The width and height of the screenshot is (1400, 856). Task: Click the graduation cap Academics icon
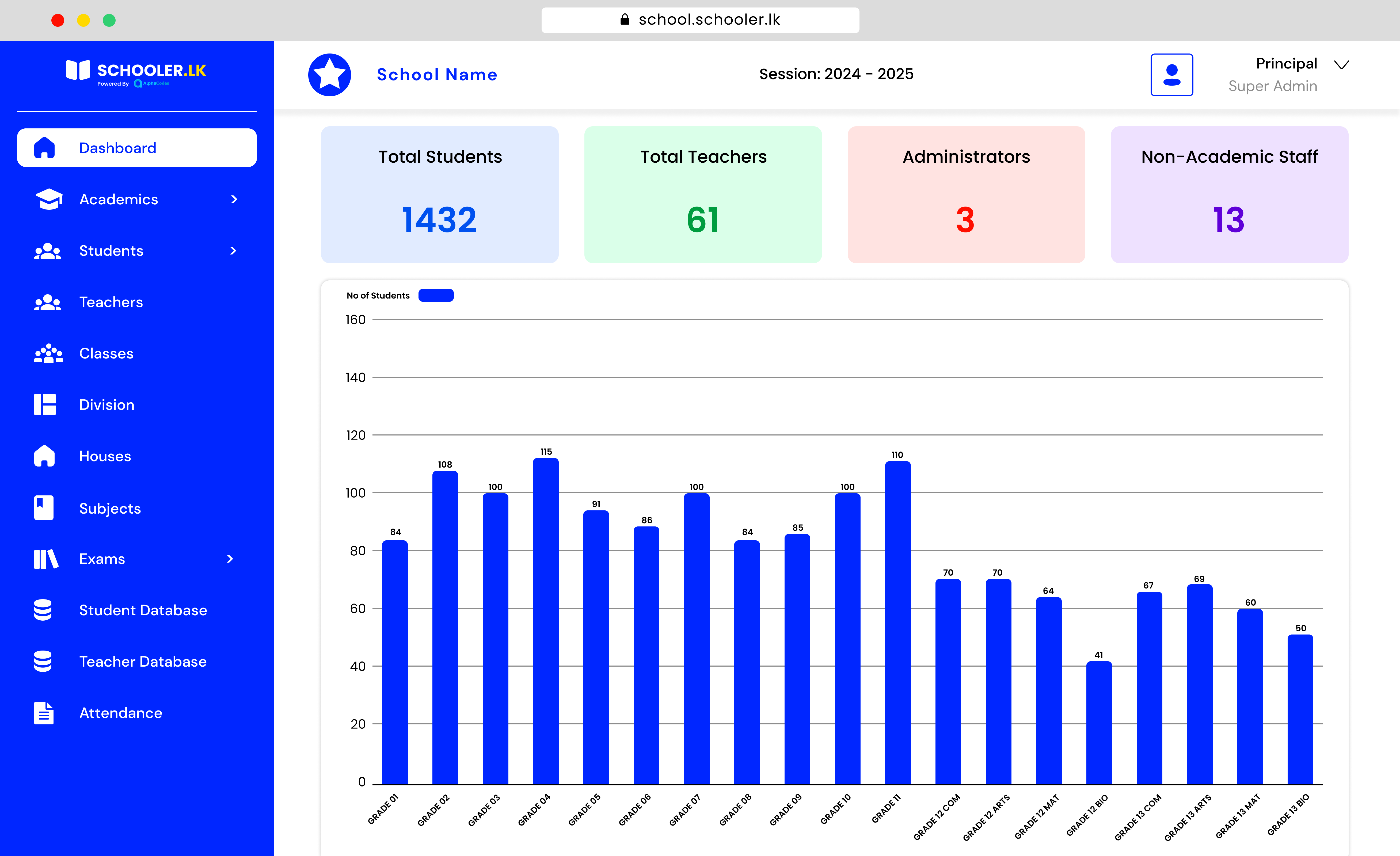coord(49,199)
